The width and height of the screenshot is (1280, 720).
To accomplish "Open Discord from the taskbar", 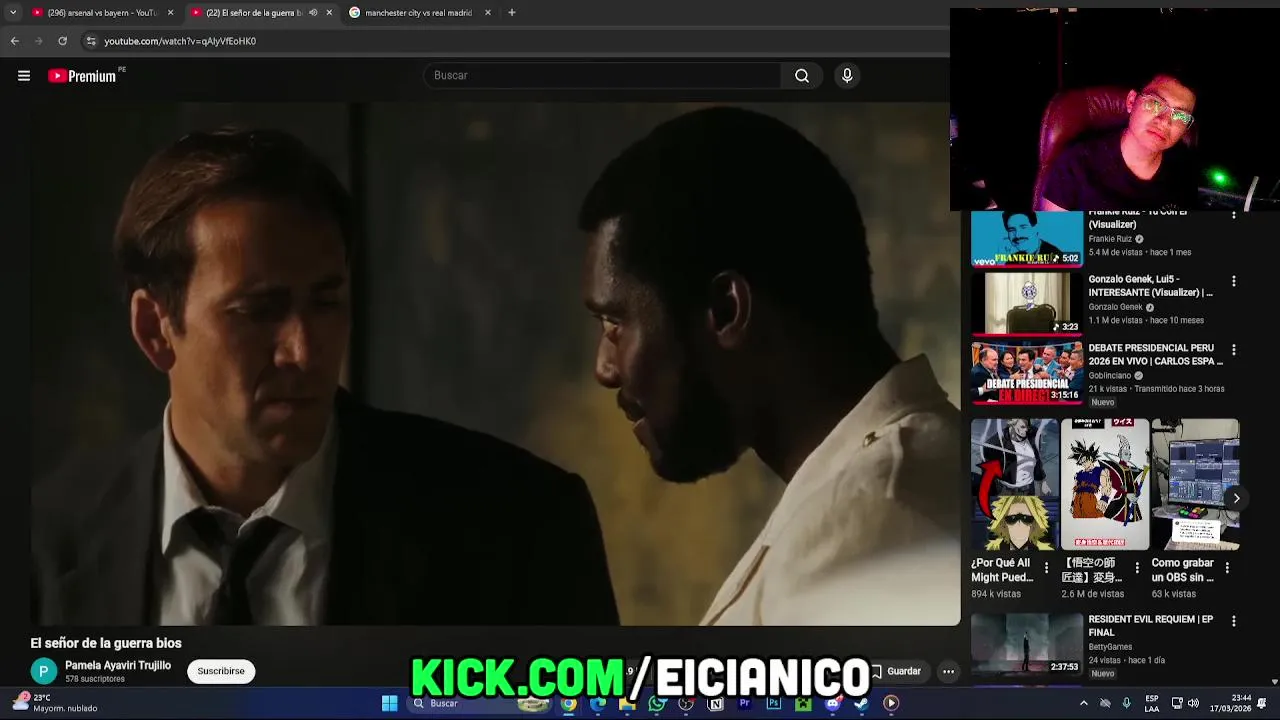I will [832, 703].
